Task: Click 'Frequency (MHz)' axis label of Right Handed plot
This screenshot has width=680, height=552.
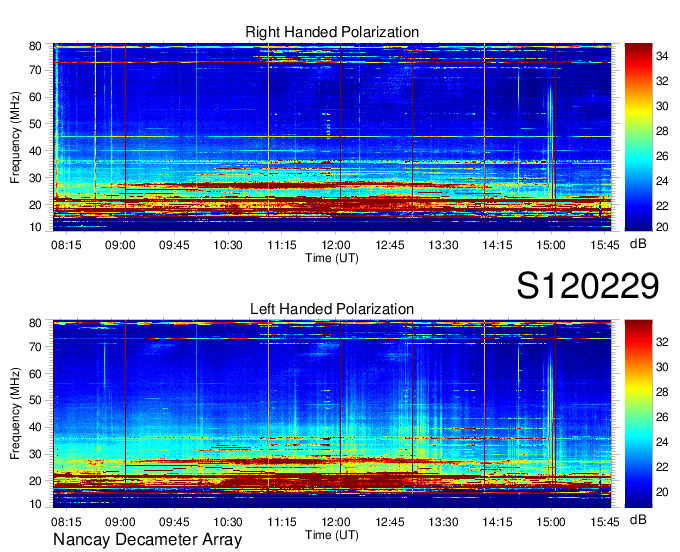Action: pos(15,137)
